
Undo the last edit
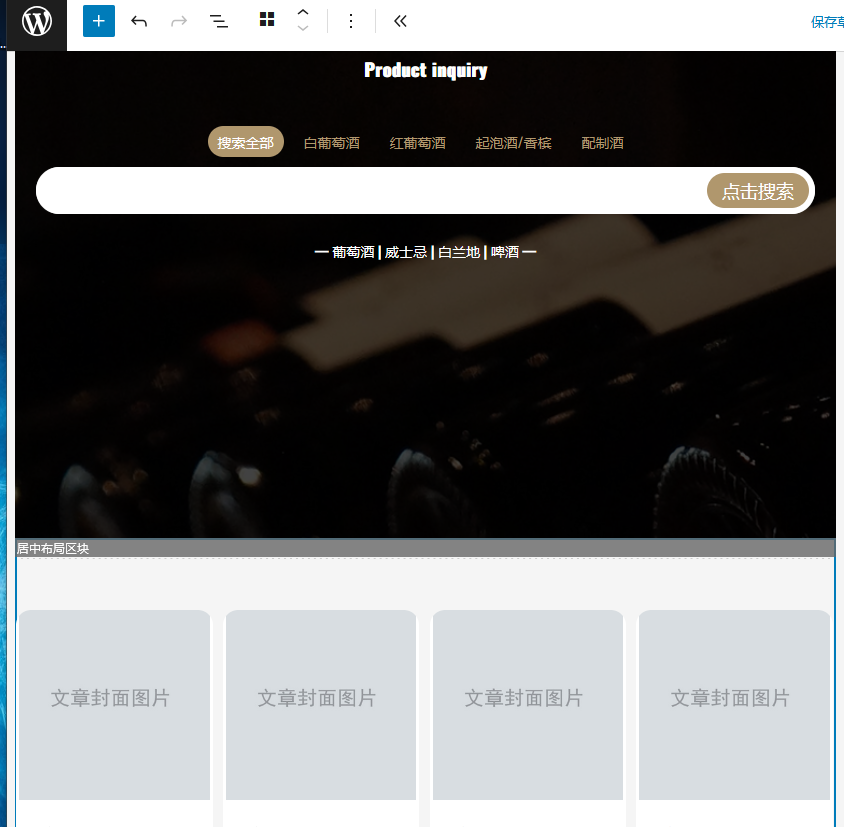(x=139, y=21)
